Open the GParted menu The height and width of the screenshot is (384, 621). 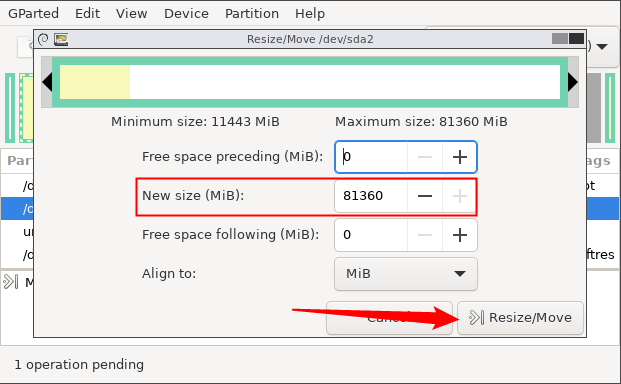pyautogui.click(x=33, y=13)
